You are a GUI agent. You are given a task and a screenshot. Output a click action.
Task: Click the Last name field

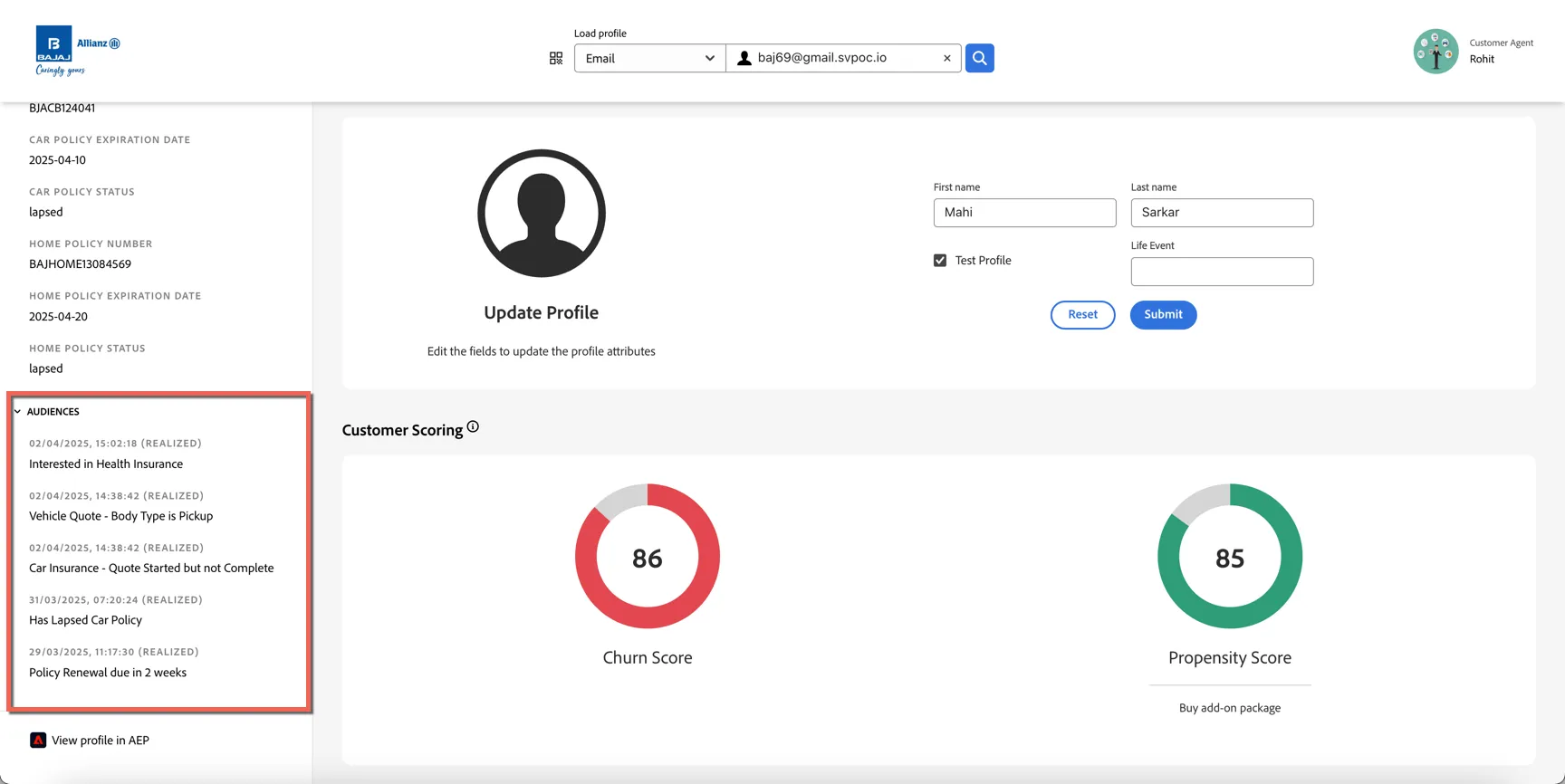(x=1222, y=212)
